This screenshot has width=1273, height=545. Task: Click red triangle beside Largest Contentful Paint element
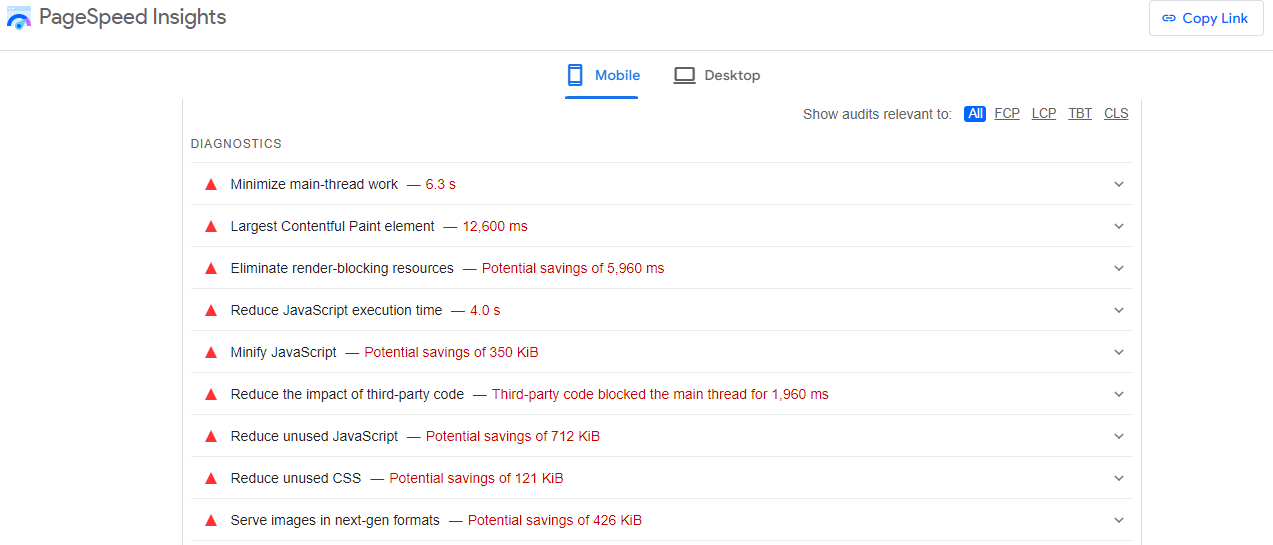coord(211,226)
